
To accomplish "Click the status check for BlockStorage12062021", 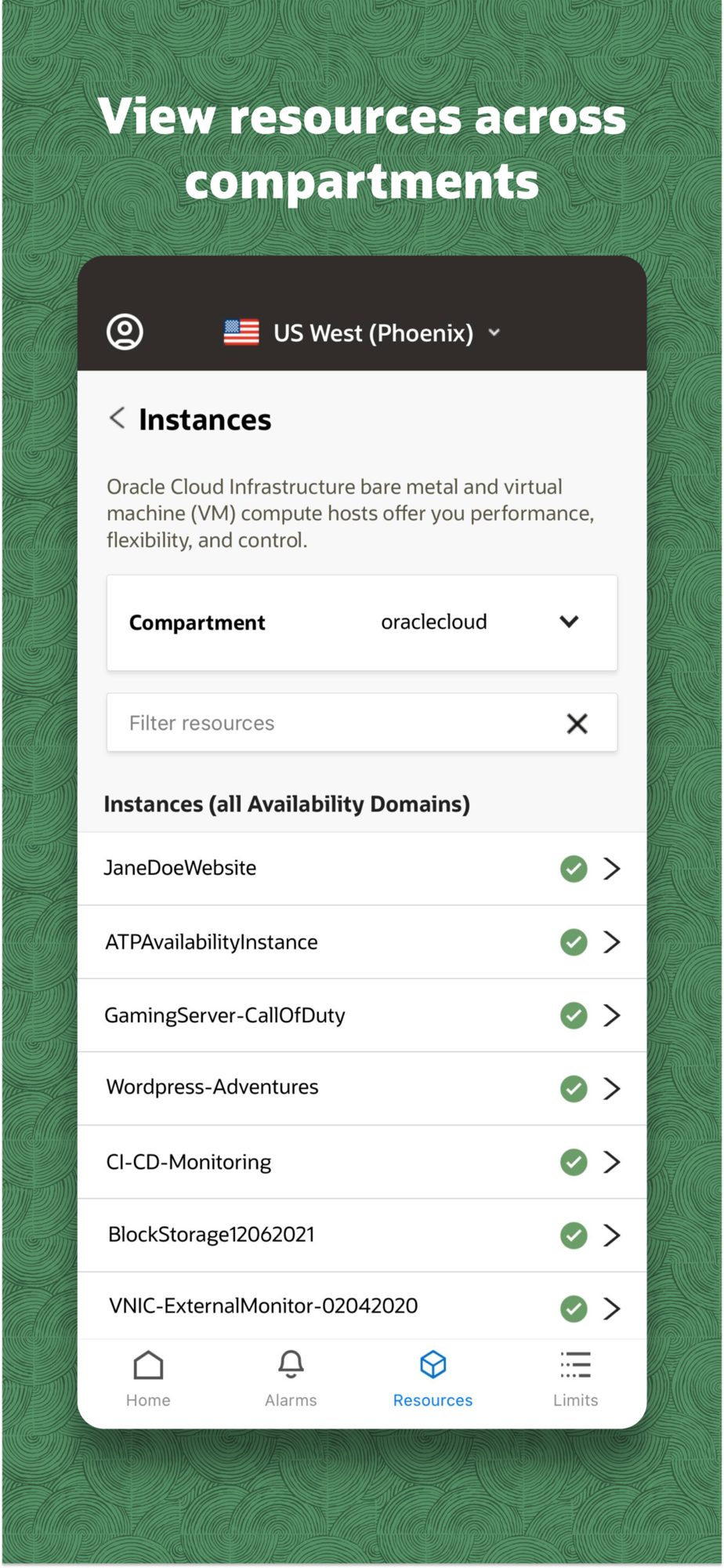I will pos(574,1235).
